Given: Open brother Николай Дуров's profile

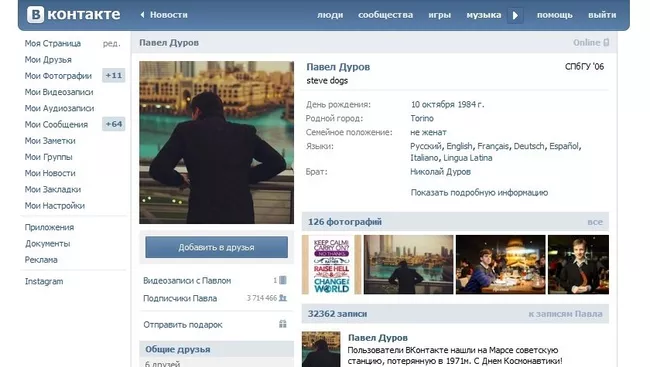Looking at the screenshot, I should click(x=440, y=172).
